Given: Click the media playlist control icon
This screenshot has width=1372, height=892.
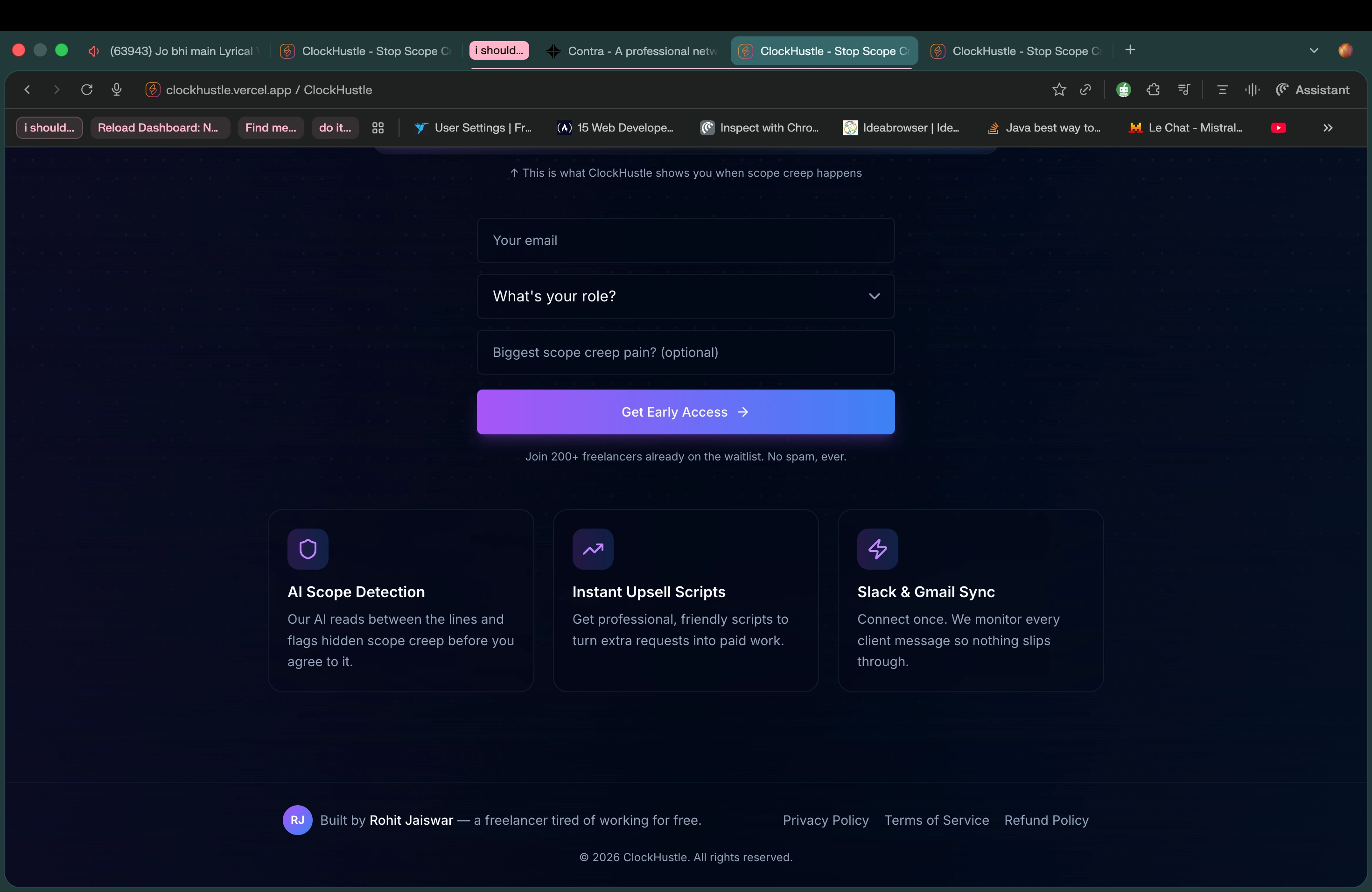Looking at the screenshot, I should (x=1183, y=90).
